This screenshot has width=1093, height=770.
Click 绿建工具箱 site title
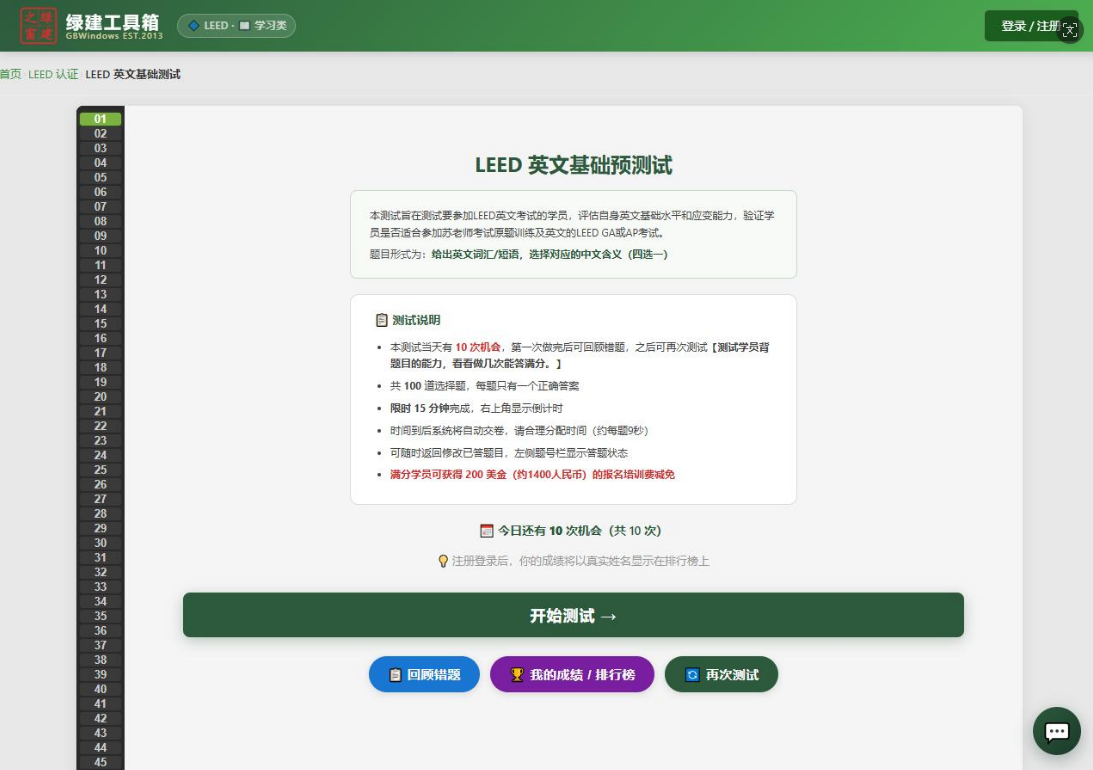pos(113,22)
